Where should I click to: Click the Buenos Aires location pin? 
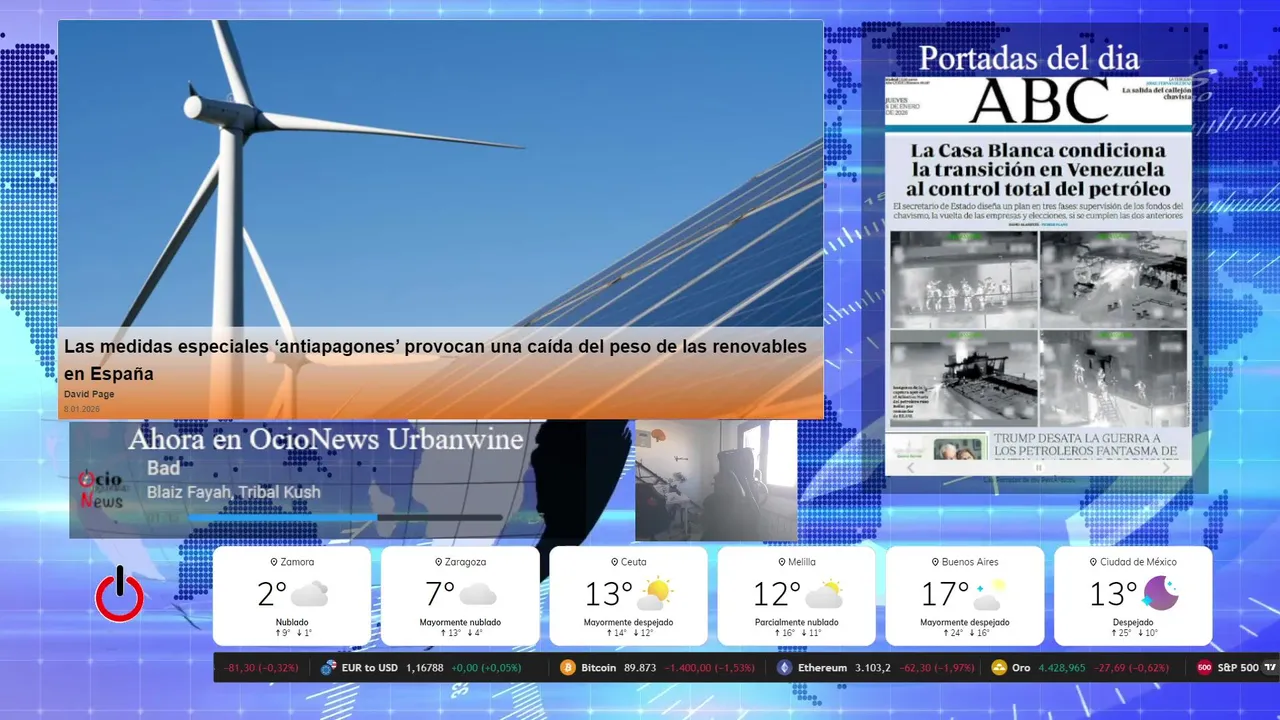tap(935, 562)
